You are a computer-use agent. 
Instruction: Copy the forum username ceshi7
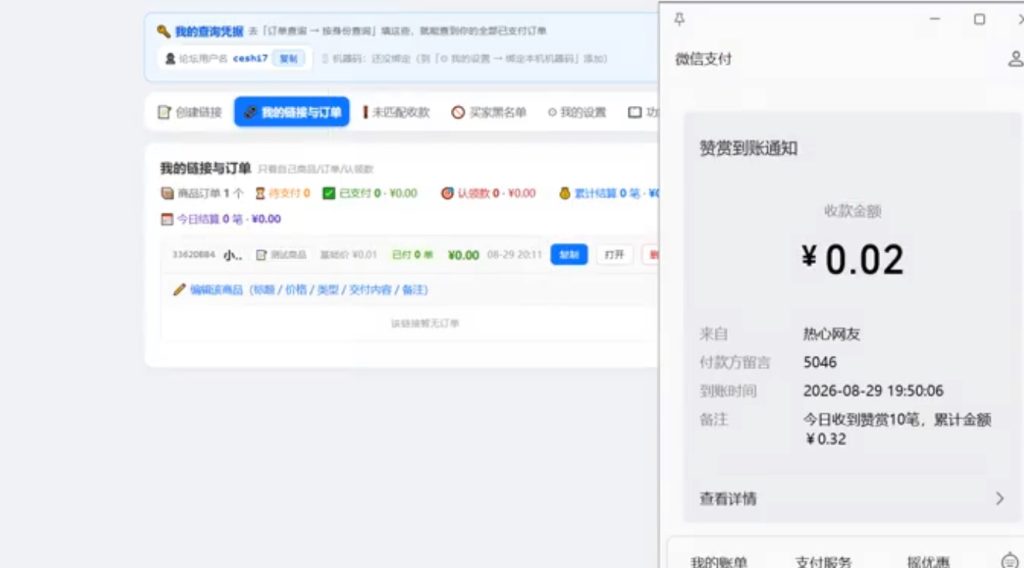288,59
